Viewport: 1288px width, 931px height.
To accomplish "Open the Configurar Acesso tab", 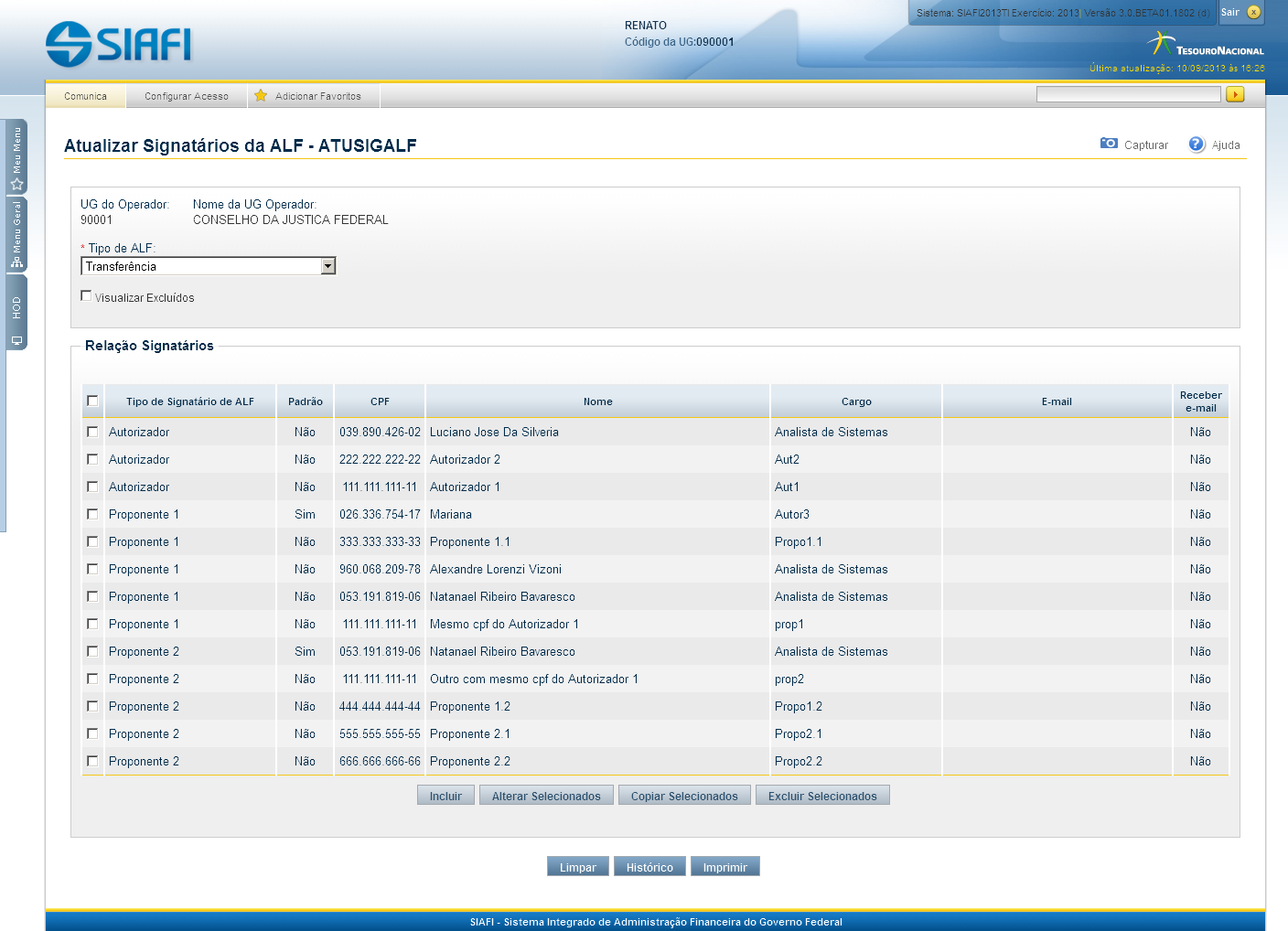I will 187,96.
